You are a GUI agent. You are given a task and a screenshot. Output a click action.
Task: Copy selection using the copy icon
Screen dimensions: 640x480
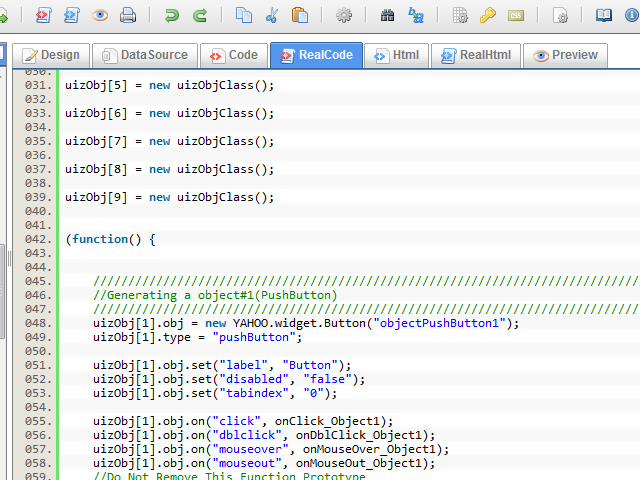pos(244,15)
